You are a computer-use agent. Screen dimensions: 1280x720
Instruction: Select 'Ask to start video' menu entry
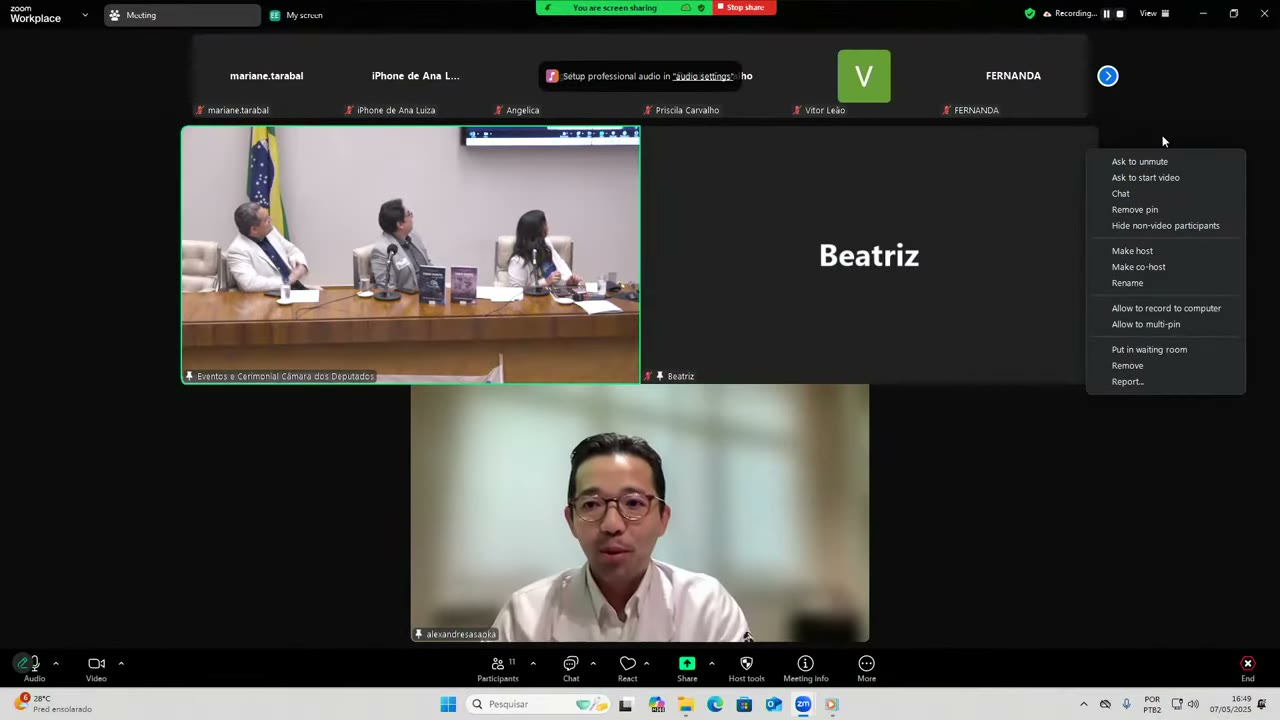point(1145,178)
